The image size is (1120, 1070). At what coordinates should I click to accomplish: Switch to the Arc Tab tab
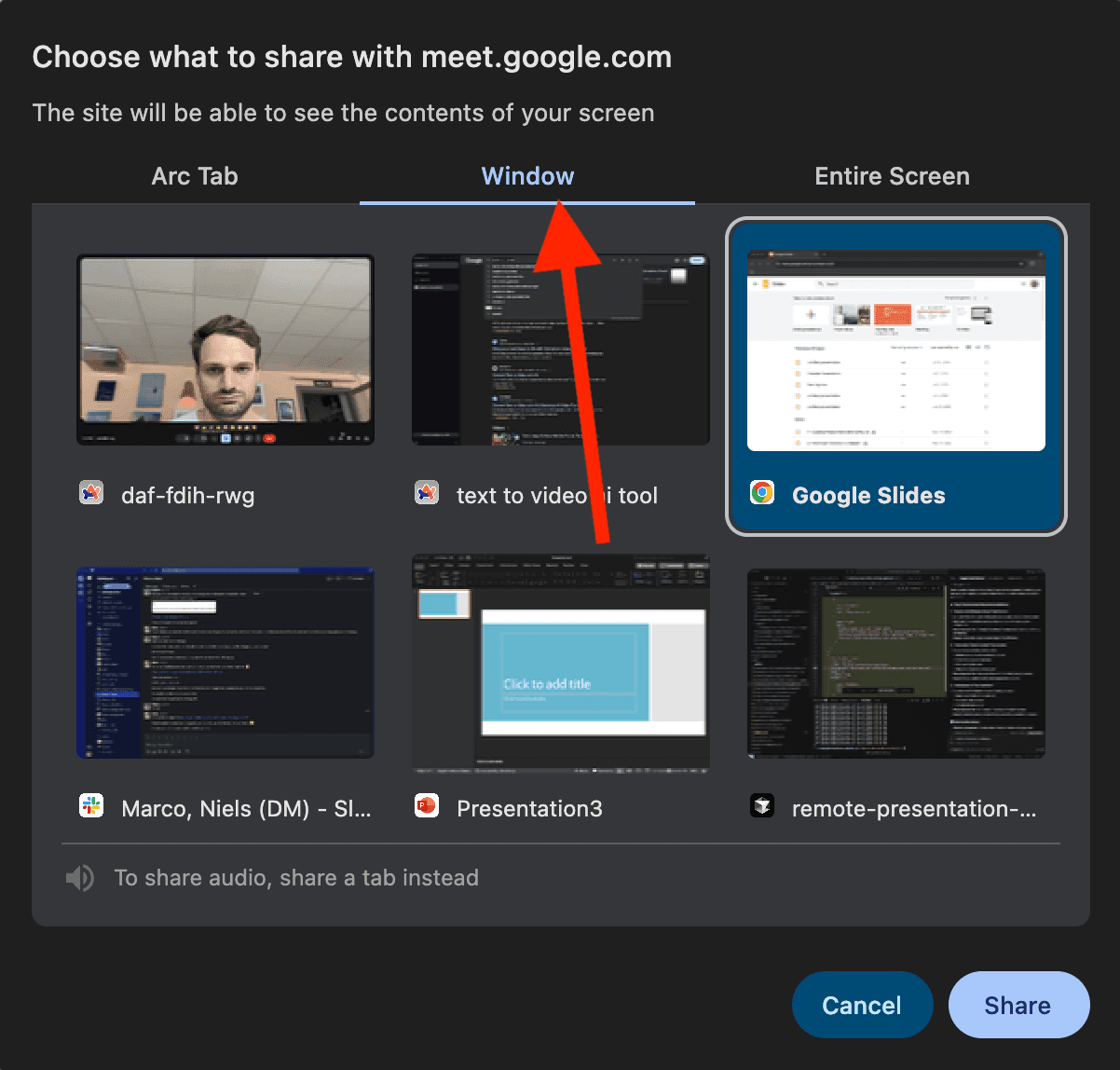click(x=195, y=176)
